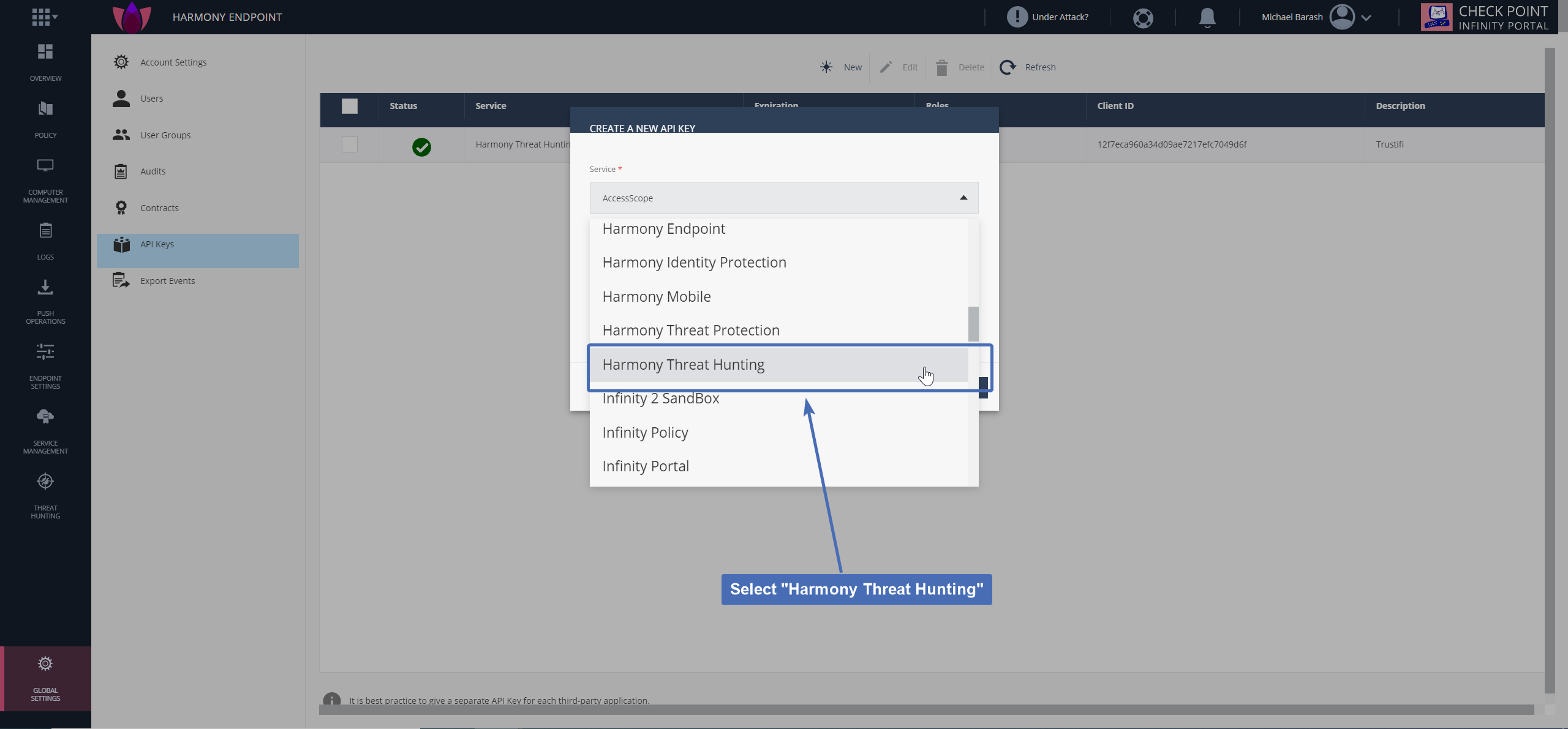Sort by the Client ID column header

point(1115,106)
